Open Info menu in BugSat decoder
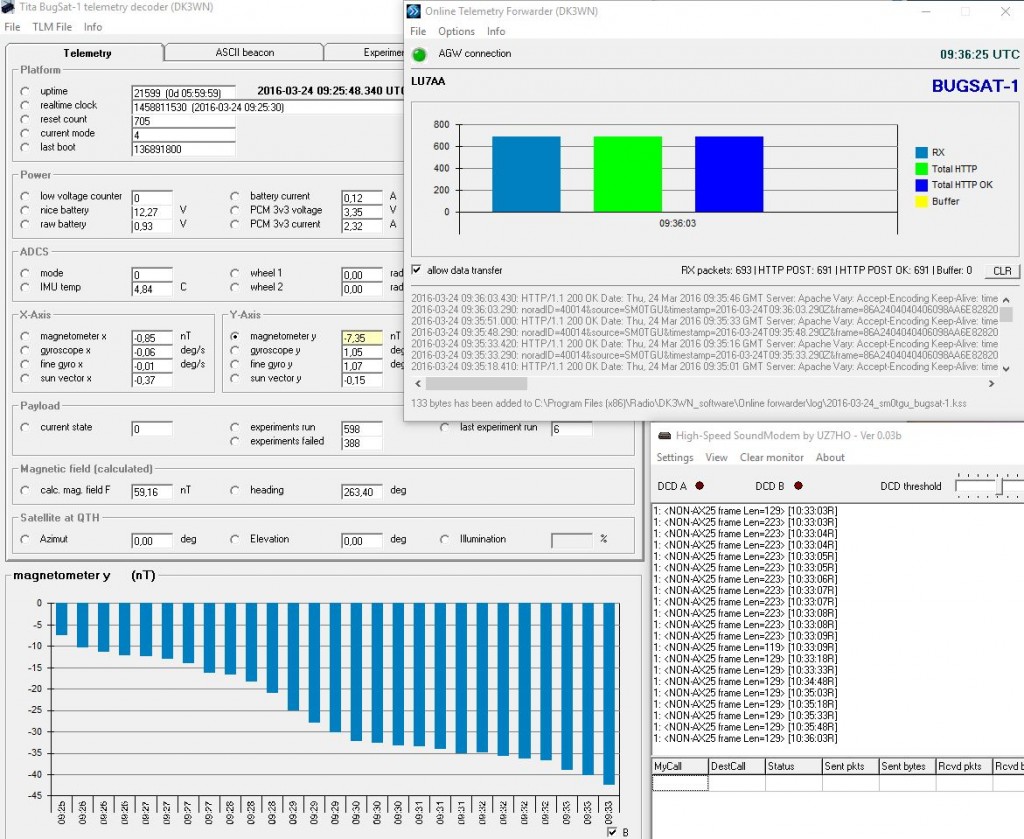 click(93, 27)
